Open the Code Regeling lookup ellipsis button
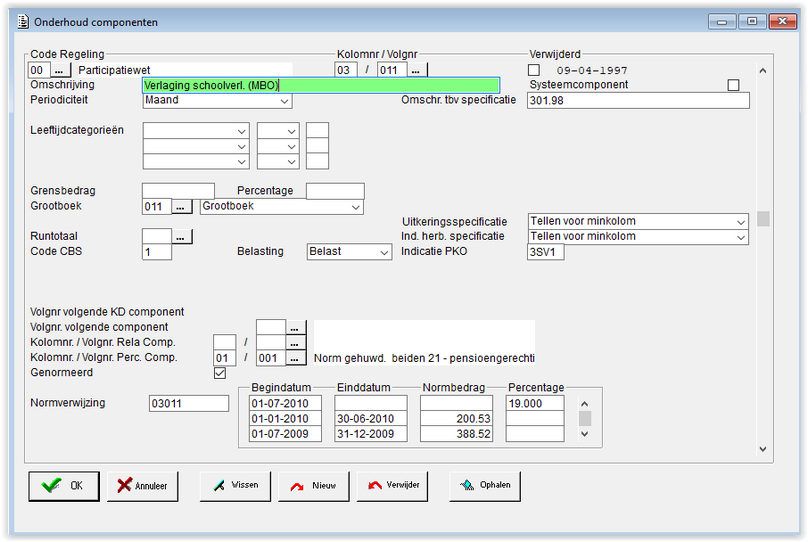The image size is (808, 542). pyautogui.click(x=60, y=70)
